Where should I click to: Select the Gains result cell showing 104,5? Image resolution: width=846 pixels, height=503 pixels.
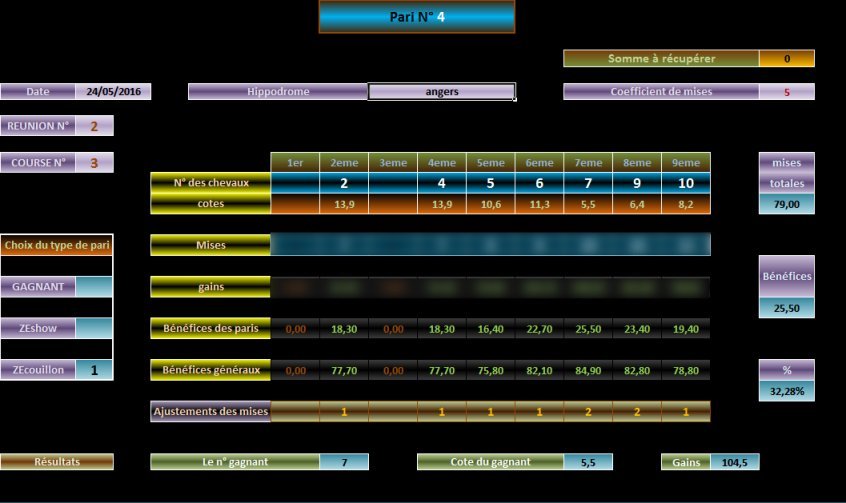click(737, 462)
